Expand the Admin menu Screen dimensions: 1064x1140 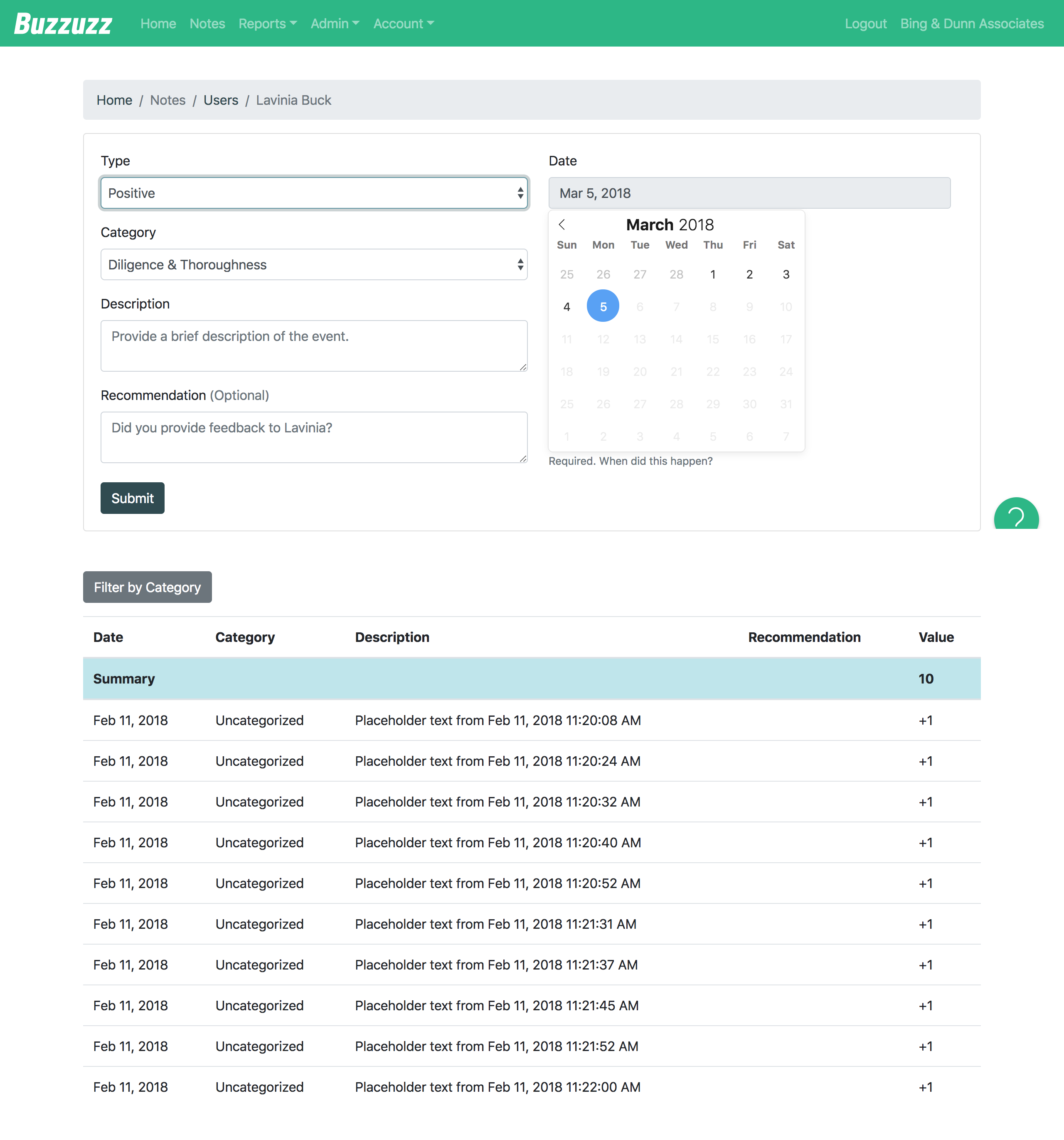coord(334,24)
